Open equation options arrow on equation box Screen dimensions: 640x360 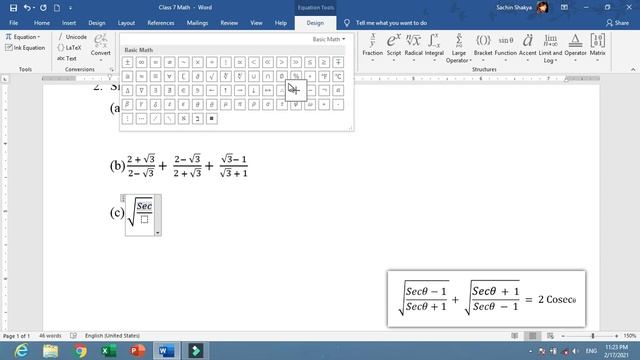pyautogui.click(x=158, y=233)
